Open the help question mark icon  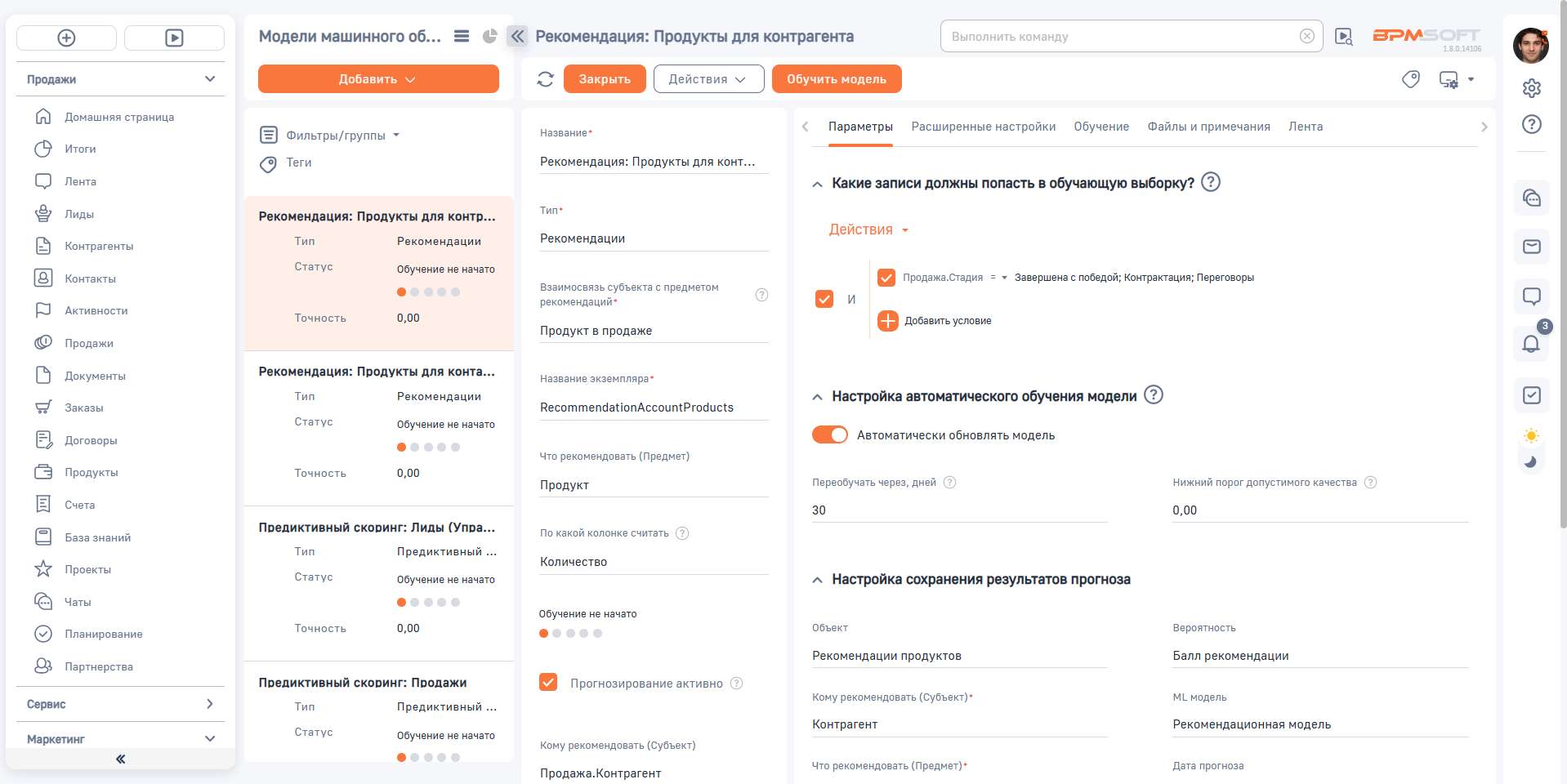1532,124
